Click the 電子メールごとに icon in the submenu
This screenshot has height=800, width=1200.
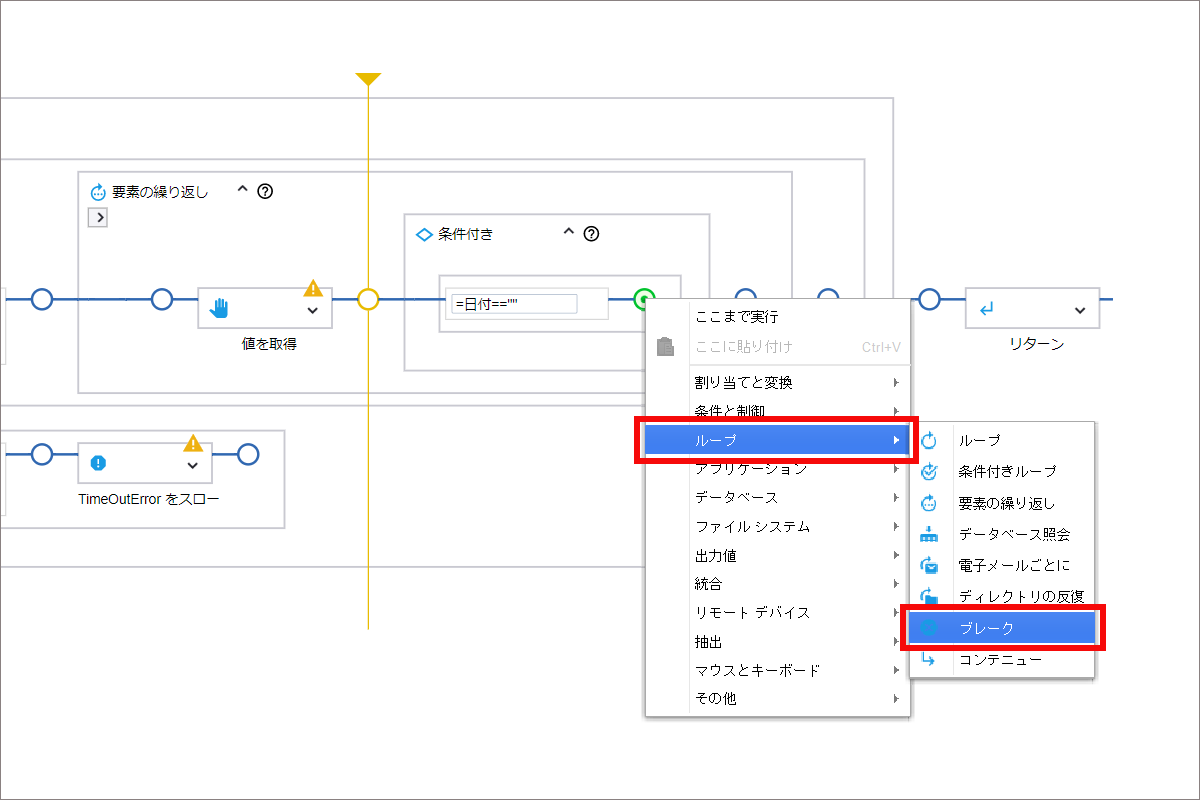(929, 565)
